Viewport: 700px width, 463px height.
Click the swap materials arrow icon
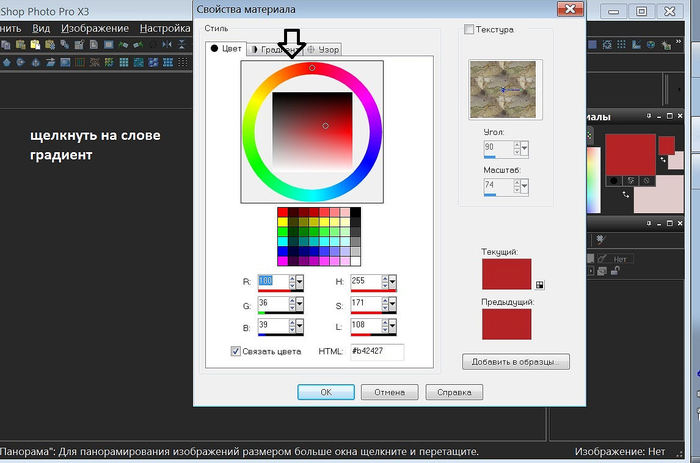[627, 196]
